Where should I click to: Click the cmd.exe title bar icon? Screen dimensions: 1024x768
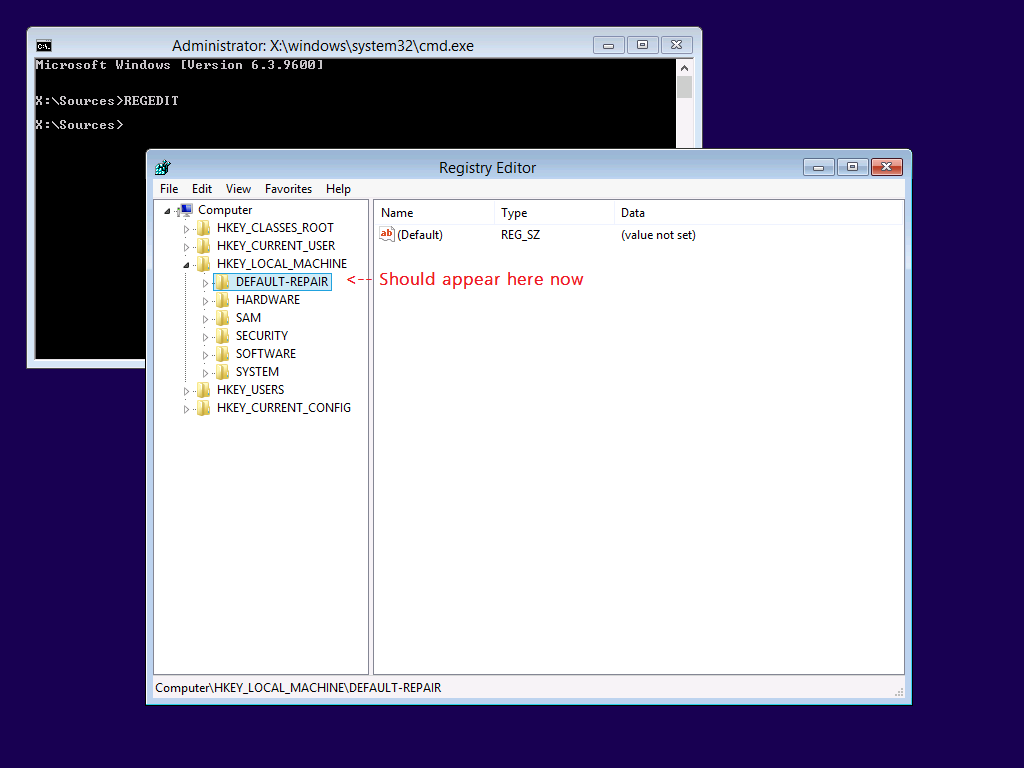(x=44, y=46)
